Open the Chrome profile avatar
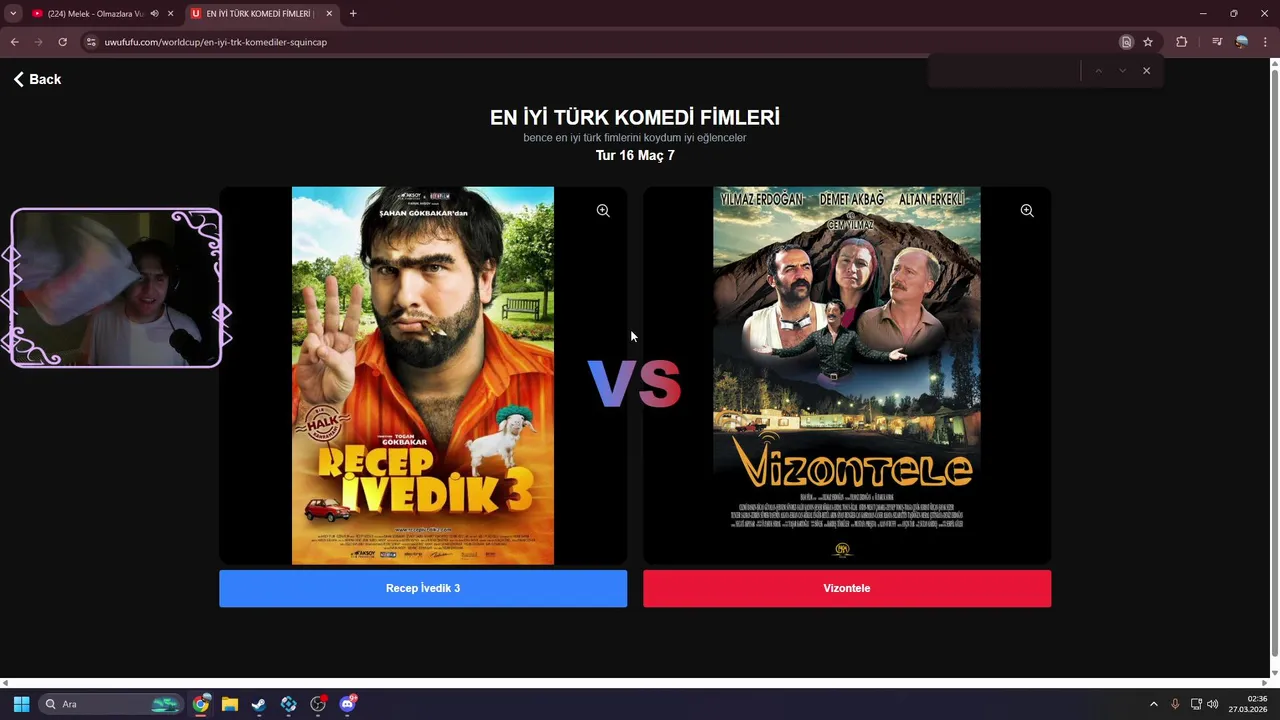The image size is (1280, 720). (x=1242, y=42)
